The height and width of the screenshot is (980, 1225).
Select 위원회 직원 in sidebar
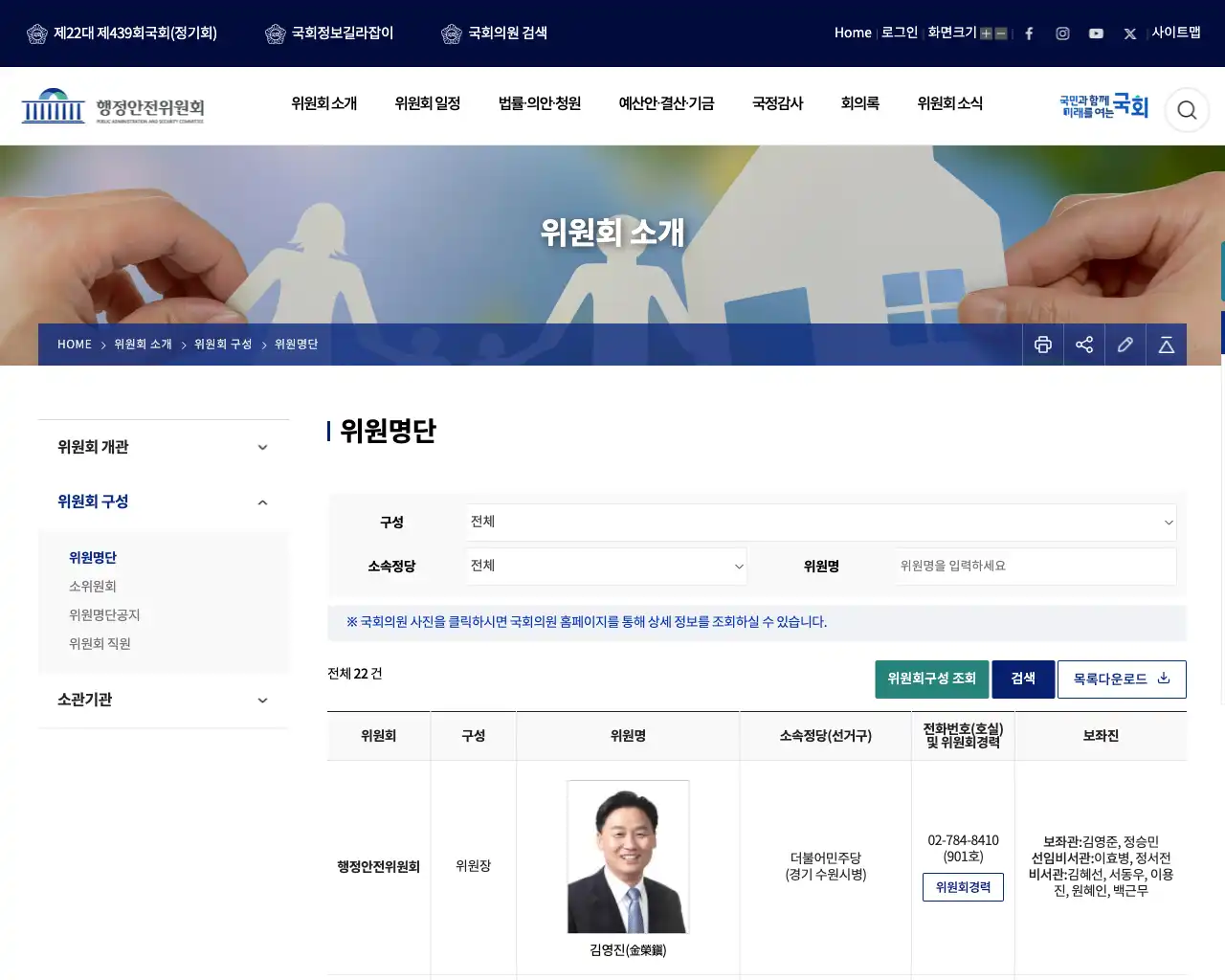pos(100,644)
